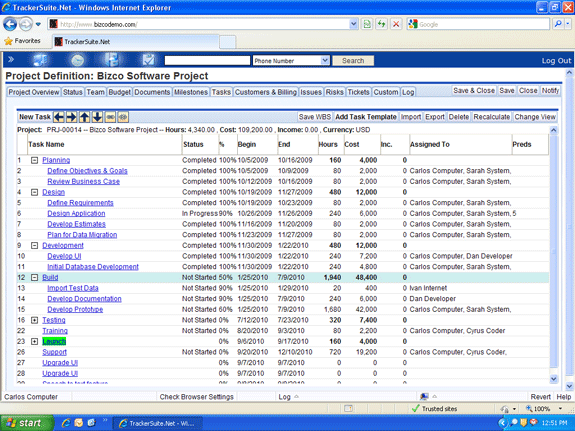Click Revert in the bottom status bar
The image size is (575, 431).
pos(541,397)
